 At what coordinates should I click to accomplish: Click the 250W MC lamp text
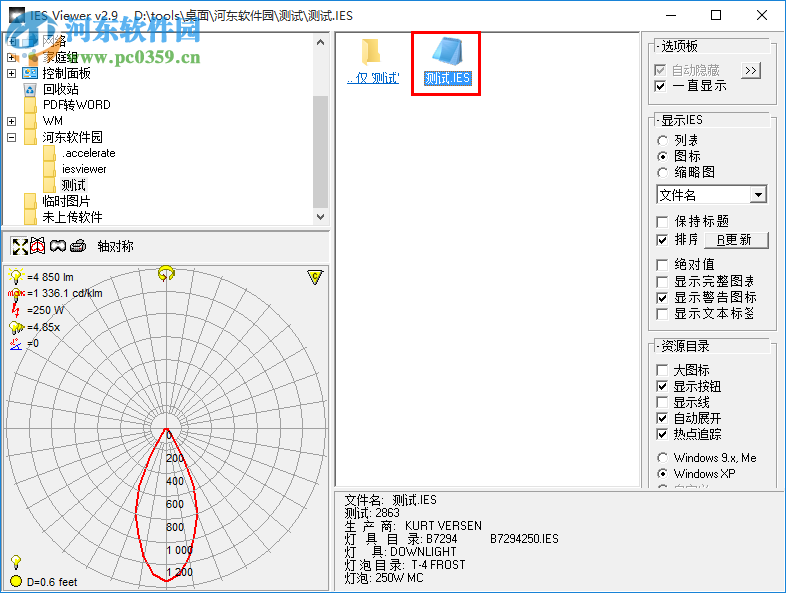pos(399,578)
